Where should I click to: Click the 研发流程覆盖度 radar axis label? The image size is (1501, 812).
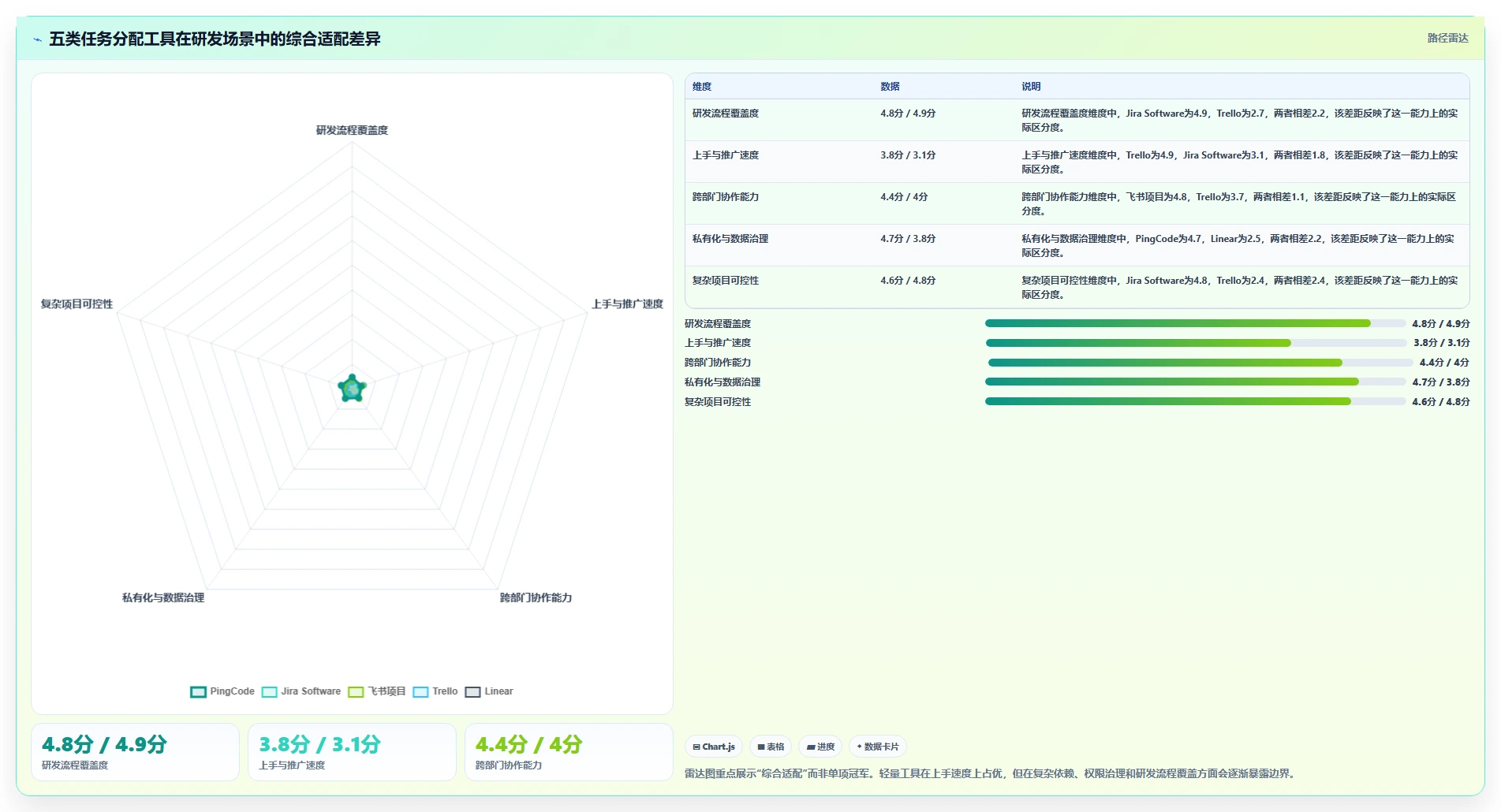pyautogui.click(x=352, y=130)
